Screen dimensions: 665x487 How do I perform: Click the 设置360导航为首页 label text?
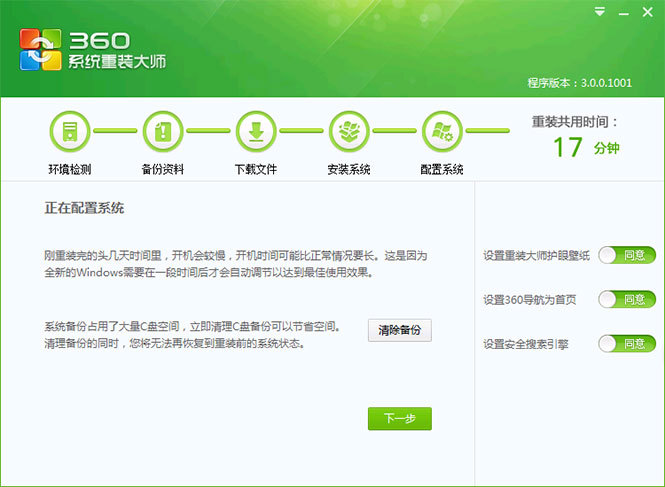530,300
